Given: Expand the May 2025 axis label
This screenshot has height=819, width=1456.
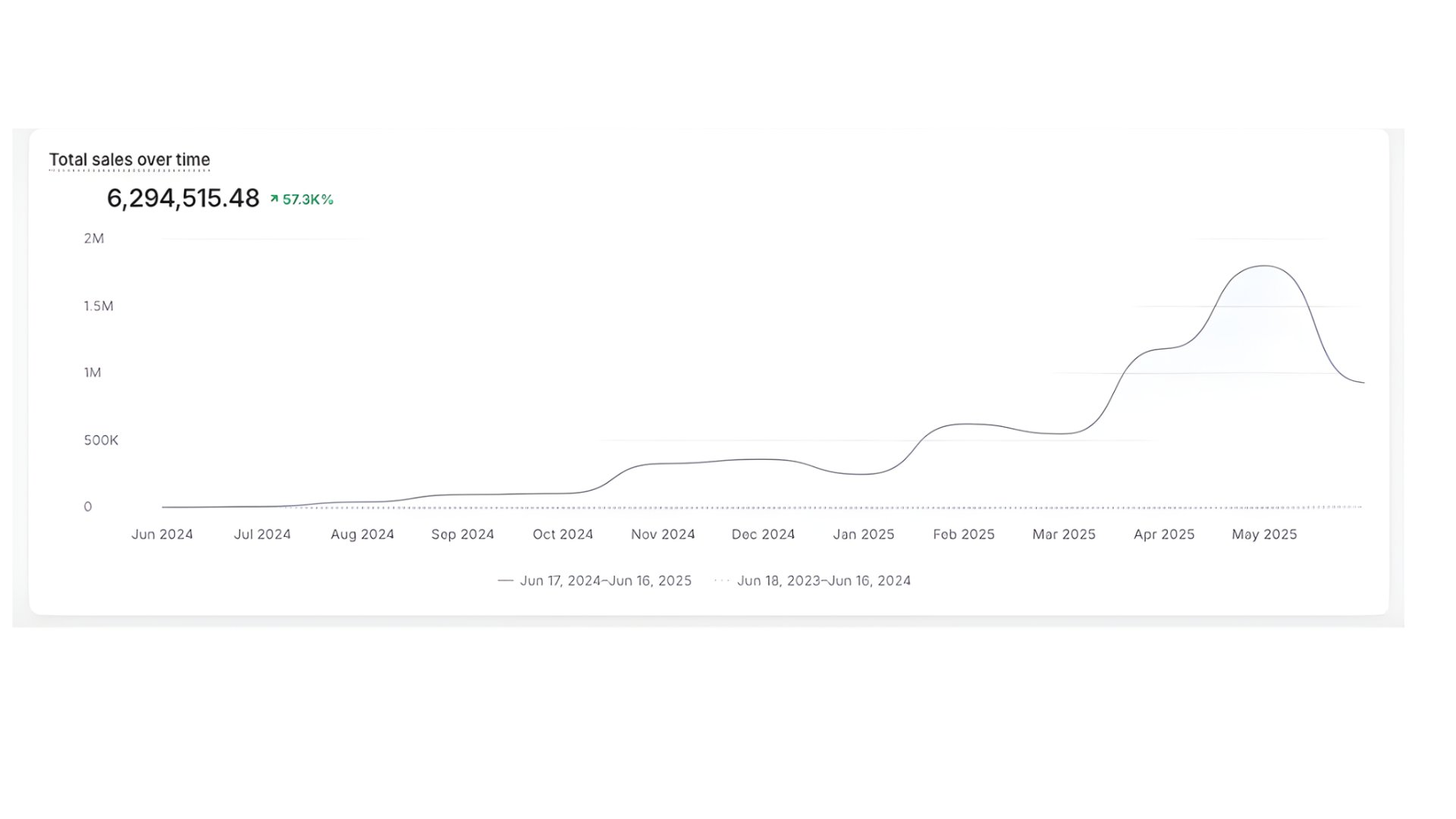Looking at the screenshot, I should 1263,534.
